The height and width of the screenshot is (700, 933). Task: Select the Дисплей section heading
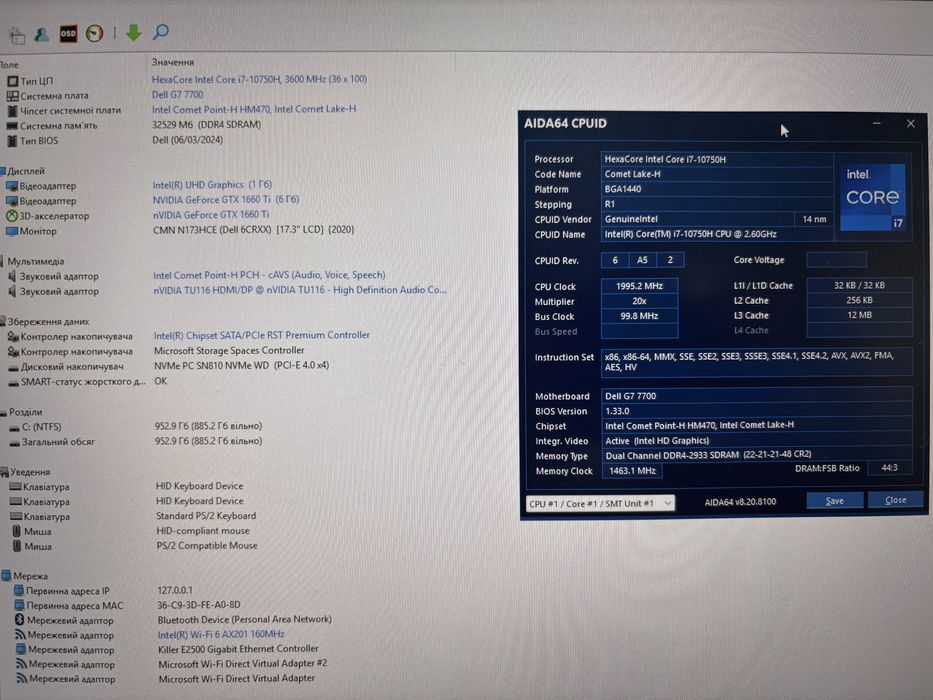coord(26,171)
